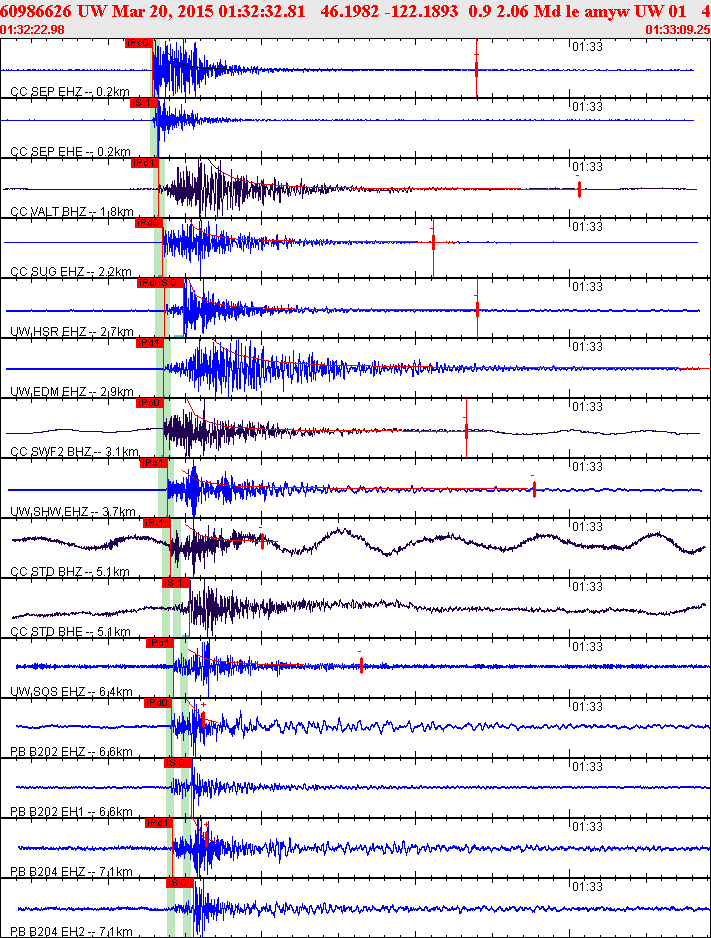Click the station label UW HSR EHZ -- 2.7km

72,331
